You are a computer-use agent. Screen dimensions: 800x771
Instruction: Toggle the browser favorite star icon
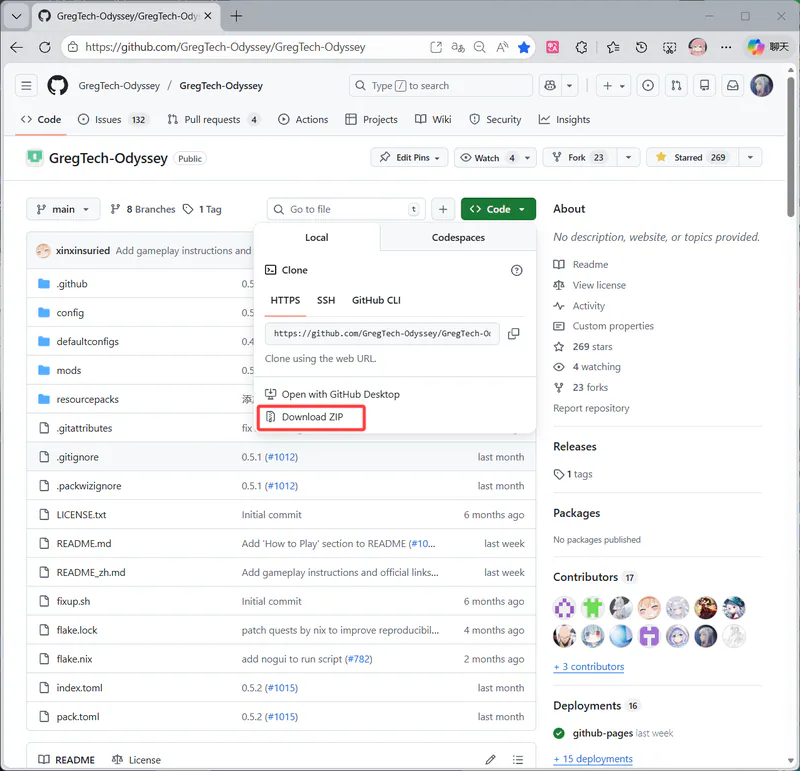523,47
